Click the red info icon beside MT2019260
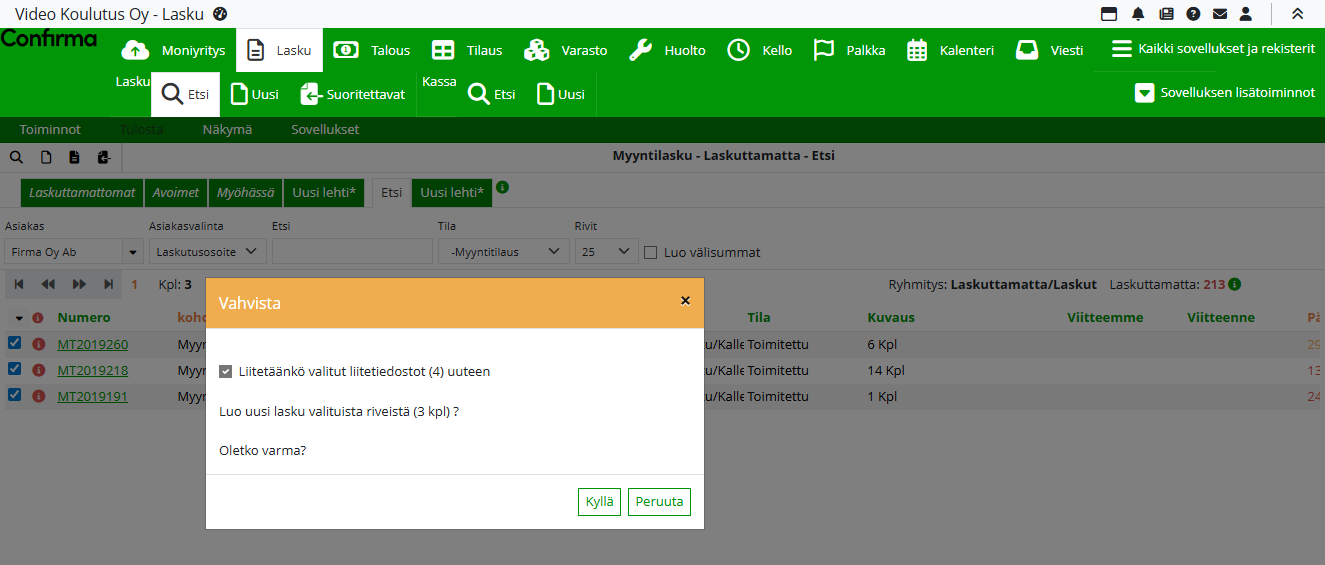Image resolution: width=1325 pixels, height=565 pixels. (39, 344)
